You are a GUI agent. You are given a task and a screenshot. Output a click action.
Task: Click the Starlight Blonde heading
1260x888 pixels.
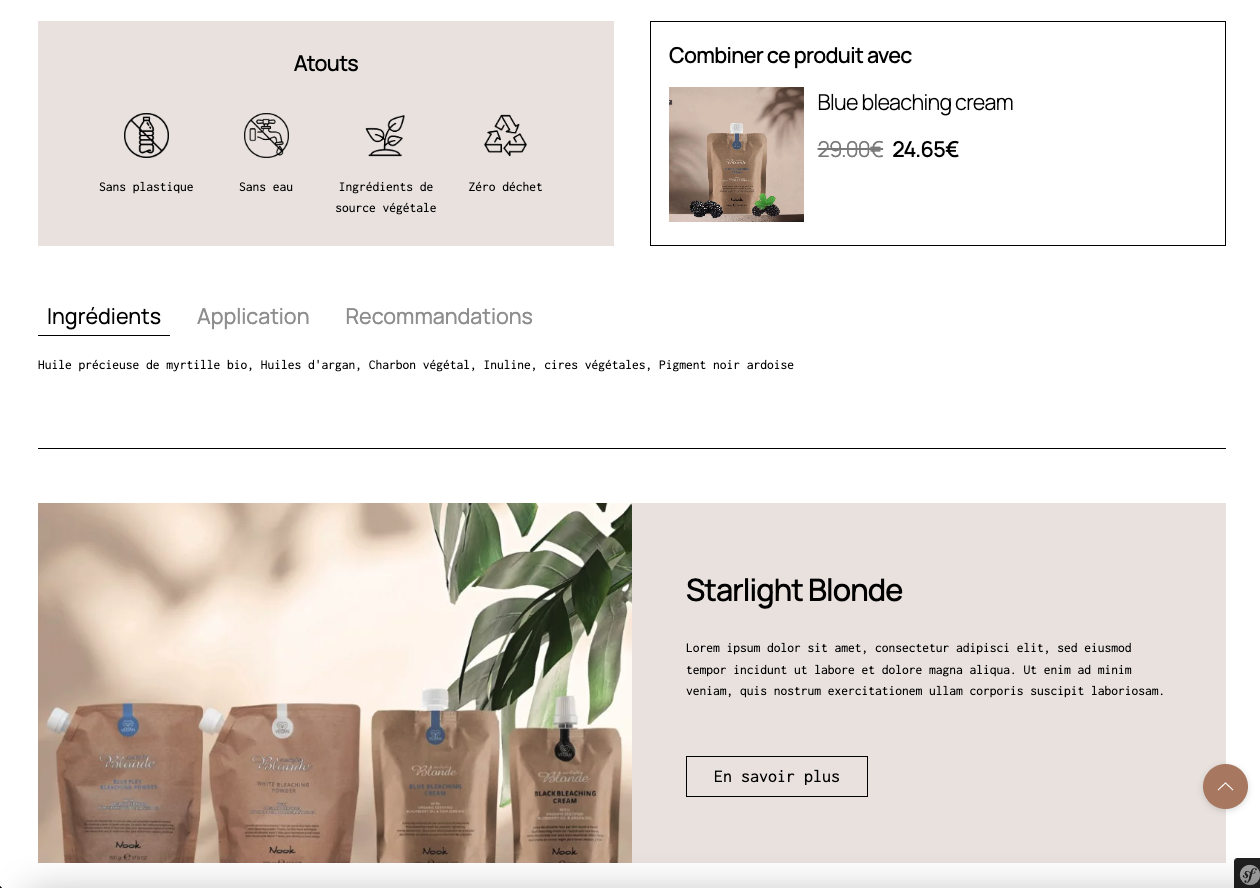pos(794,591)
